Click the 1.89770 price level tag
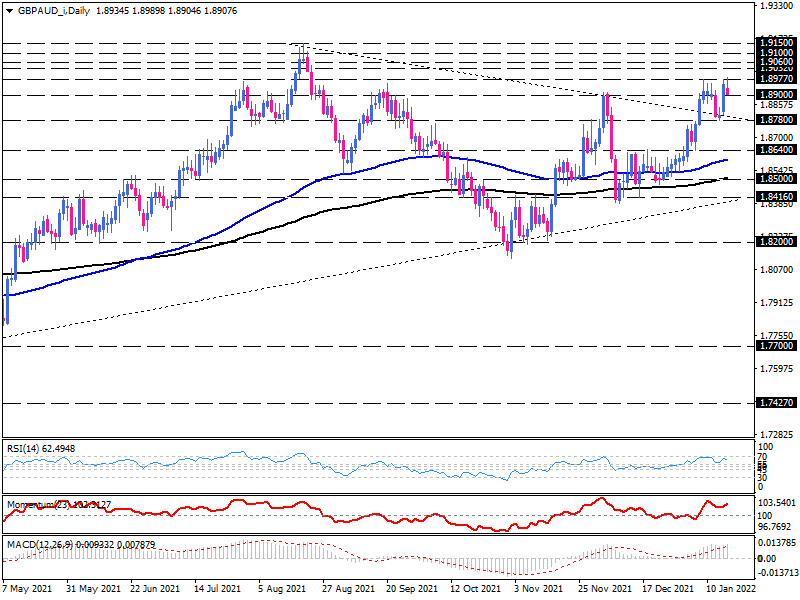The image size is (800, 600). (775, 78)
